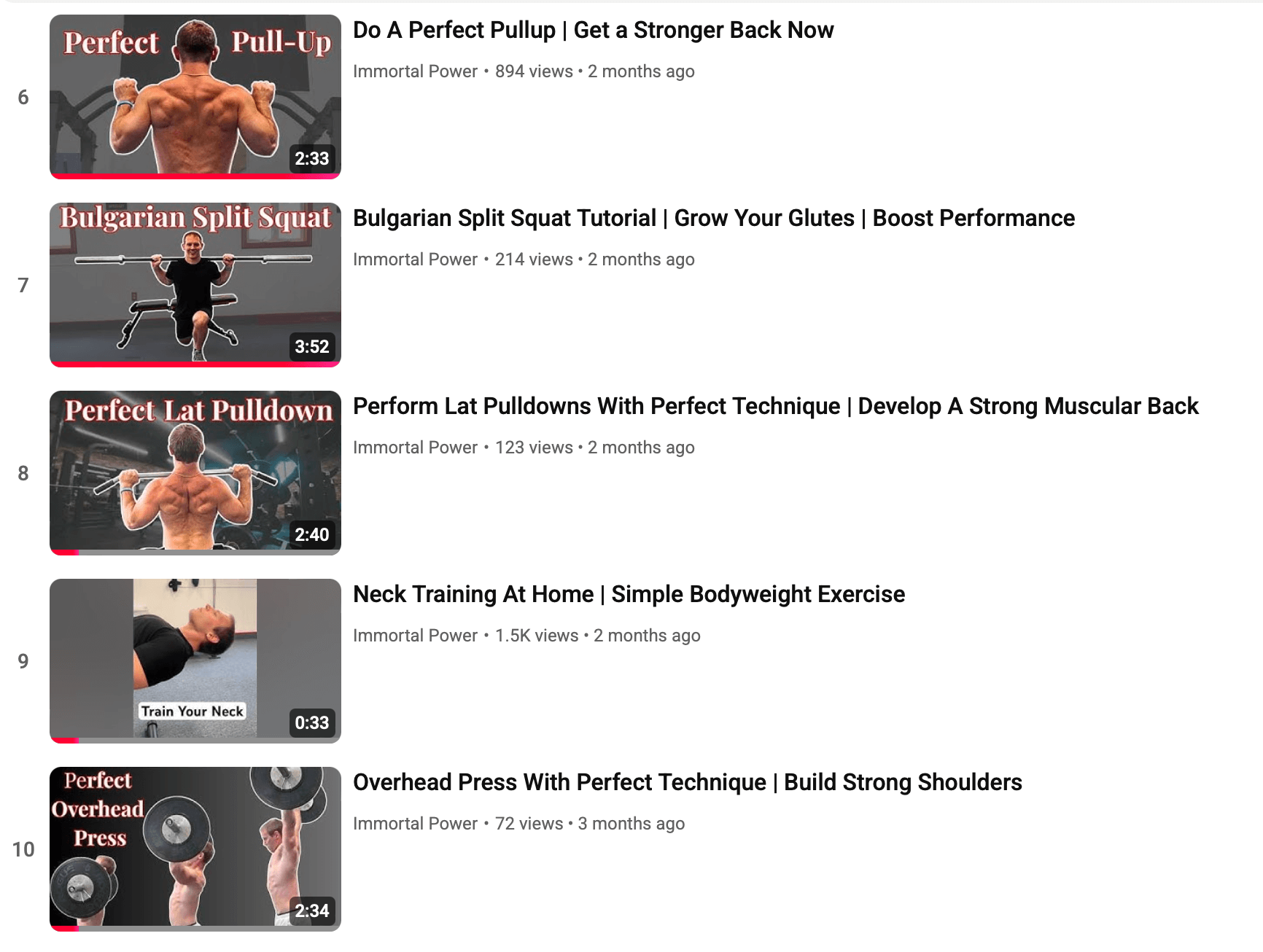Click 'Neck Training At Home' title
The height and width of the screenshot is (952, 1263).
click(x=629, y=594)
